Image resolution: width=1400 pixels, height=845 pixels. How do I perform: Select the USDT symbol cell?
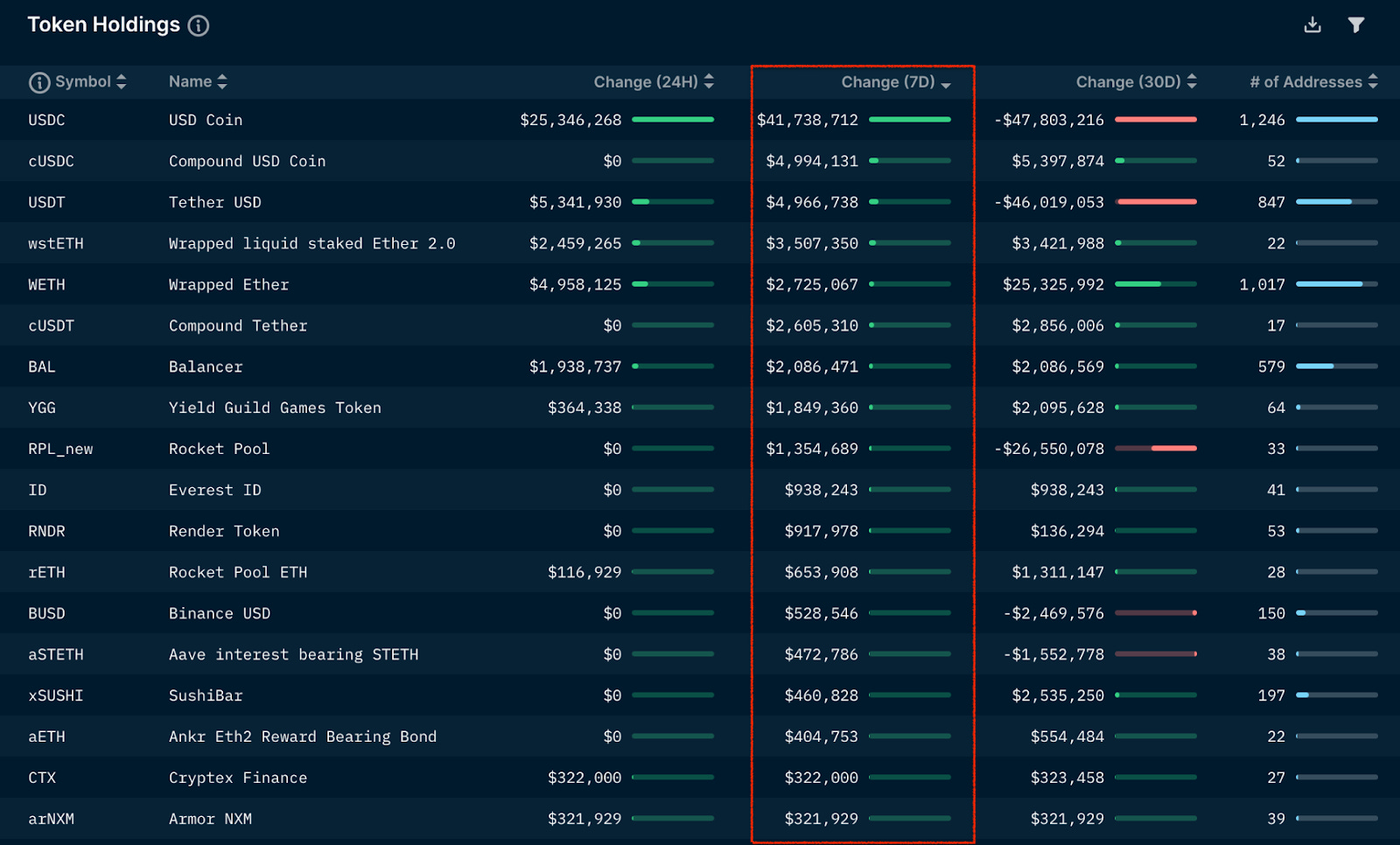click(x=46, y=202)
